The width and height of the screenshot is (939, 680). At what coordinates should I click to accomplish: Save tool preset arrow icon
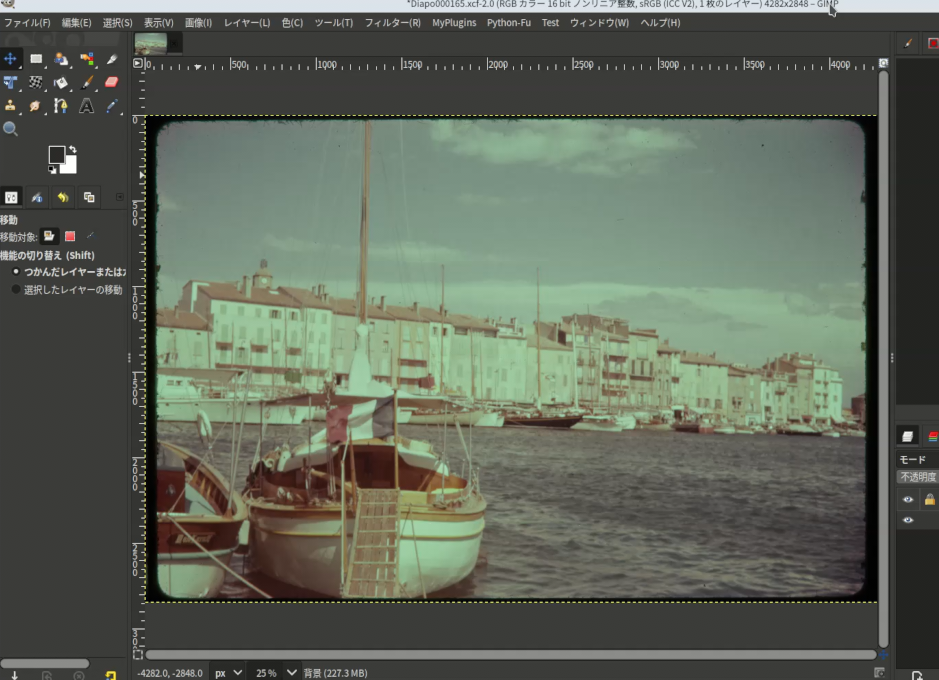14,675
